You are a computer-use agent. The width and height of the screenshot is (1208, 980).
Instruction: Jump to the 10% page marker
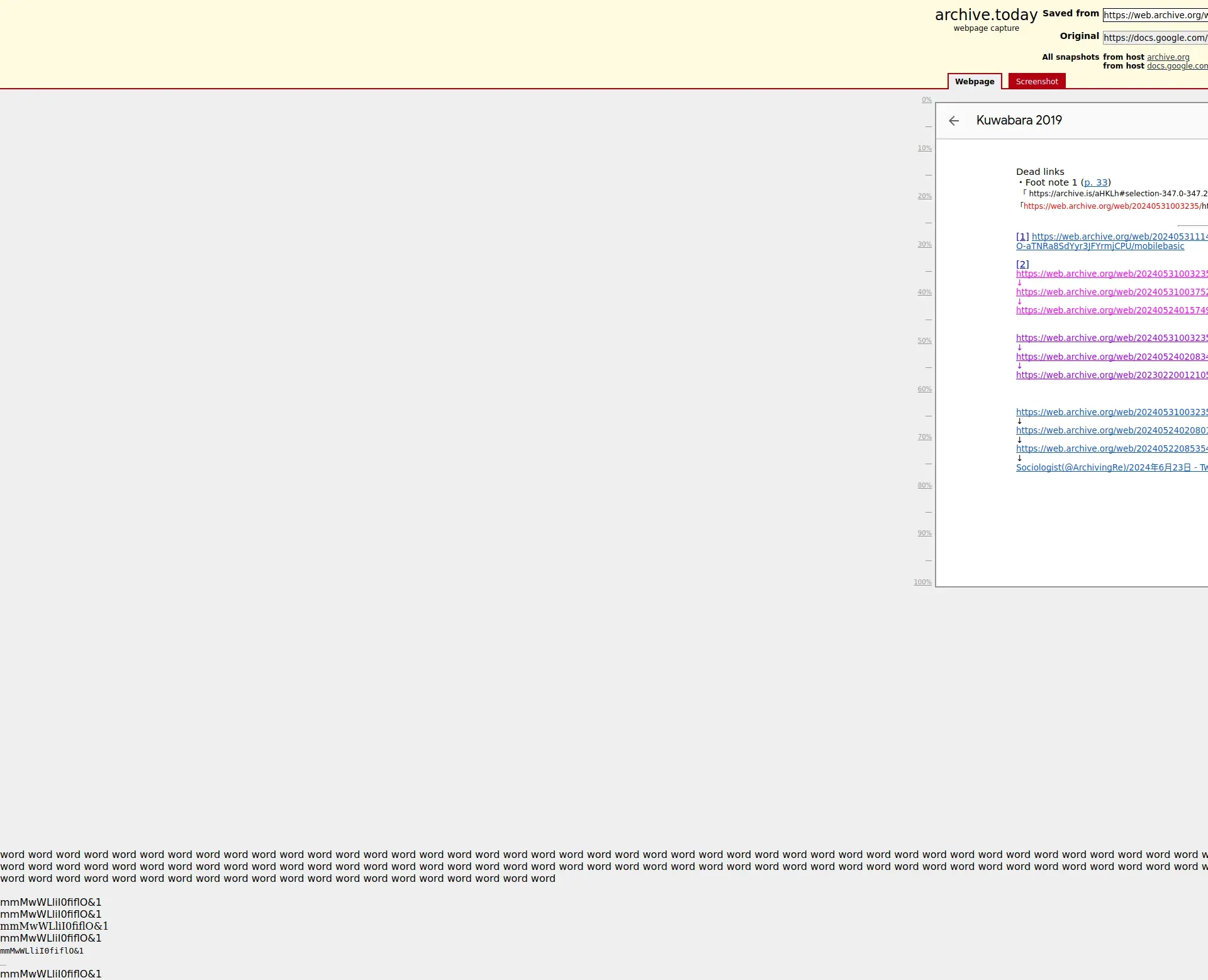pos(924,148)
